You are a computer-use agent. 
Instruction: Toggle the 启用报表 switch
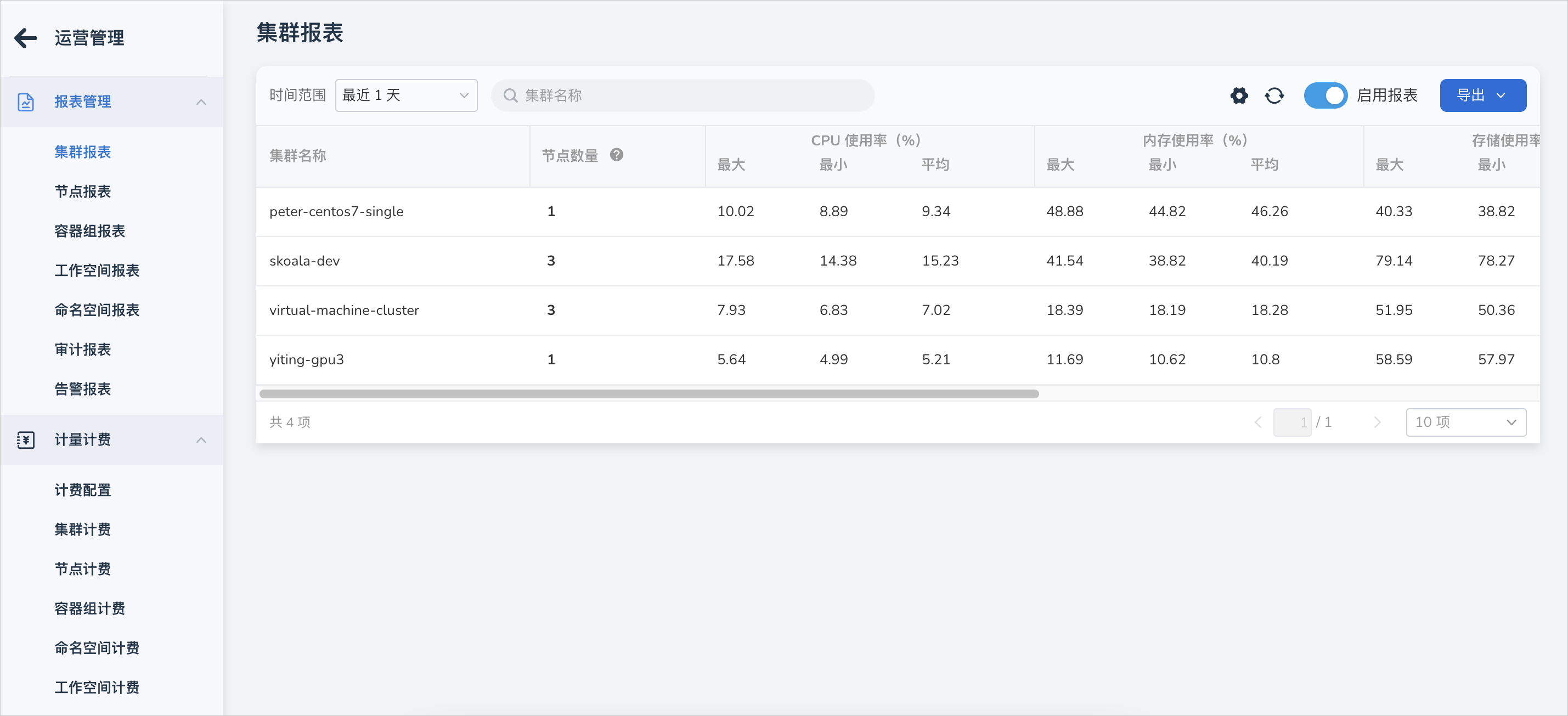(x=1325, y=95)
